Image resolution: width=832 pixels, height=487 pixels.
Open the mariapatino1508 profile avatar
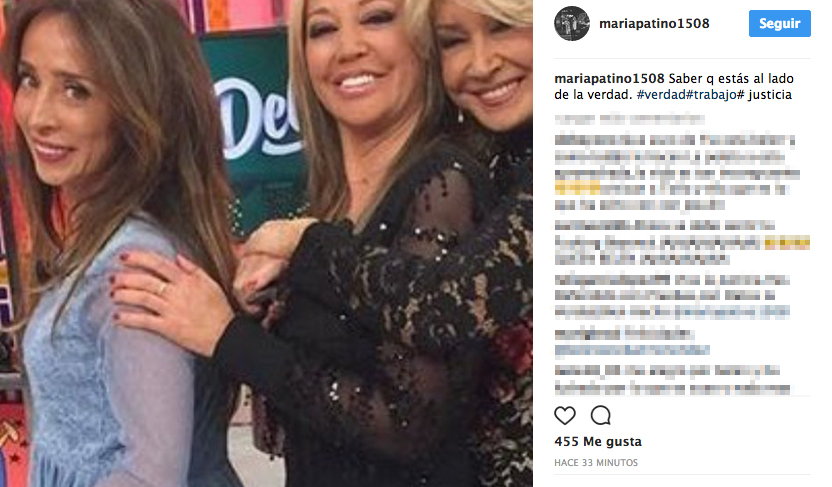click(x=572, y=23)
